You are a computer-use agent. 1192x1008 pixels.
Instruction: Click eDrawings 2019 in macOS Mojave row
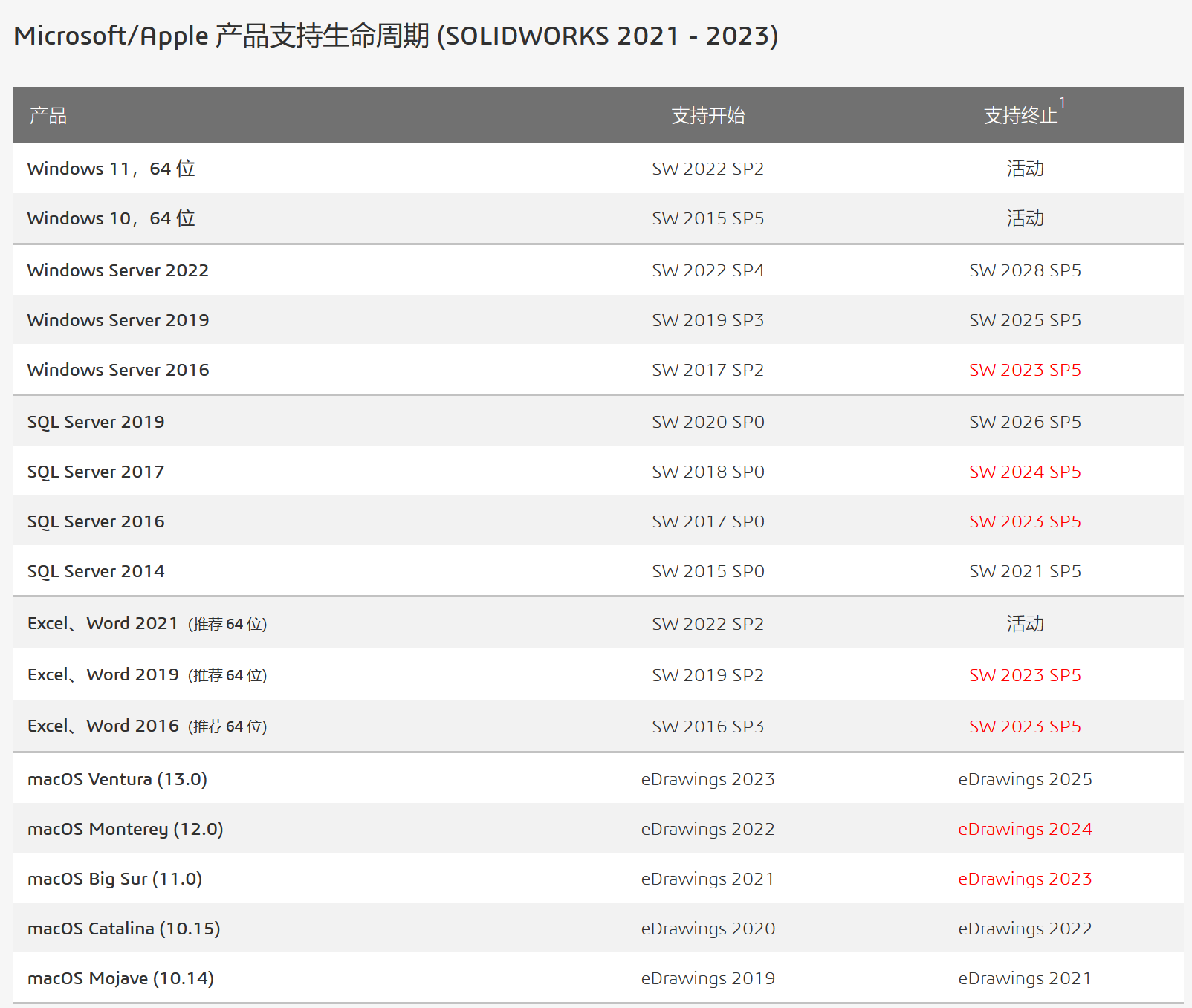[x=707, y=978]
